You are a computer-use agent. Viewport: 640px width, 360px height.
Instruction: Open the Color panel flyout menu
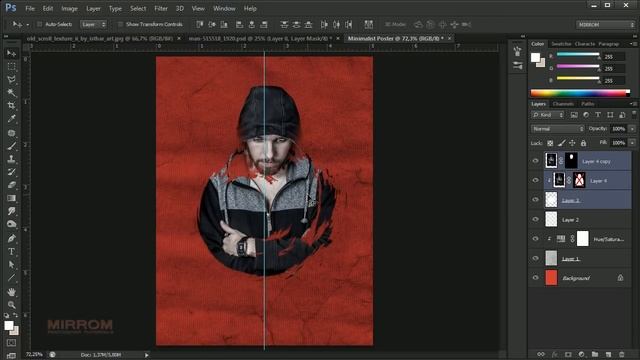click(x=633, y=44)
